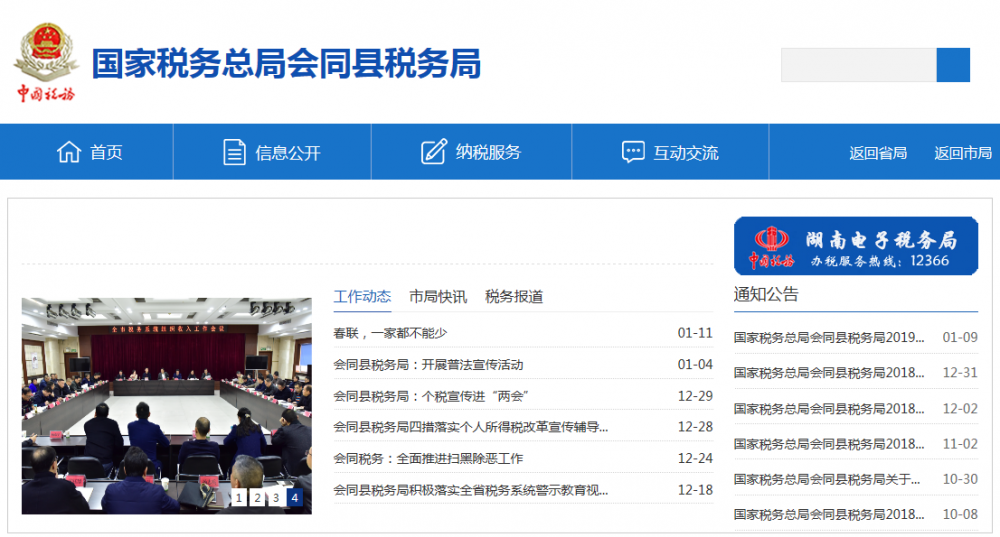Open news 会同县税务局：个税宣传进“两会”
1000x537 pixels.
(431, 396)
